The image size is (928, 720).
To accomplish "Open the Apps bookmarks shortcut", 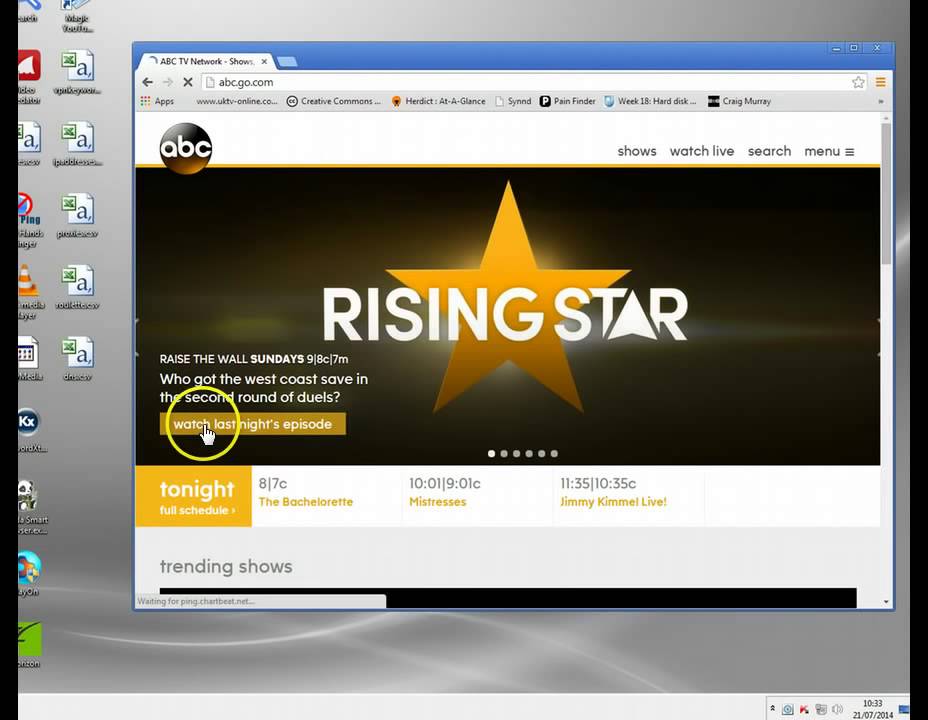I will click(x=157, y=101).
